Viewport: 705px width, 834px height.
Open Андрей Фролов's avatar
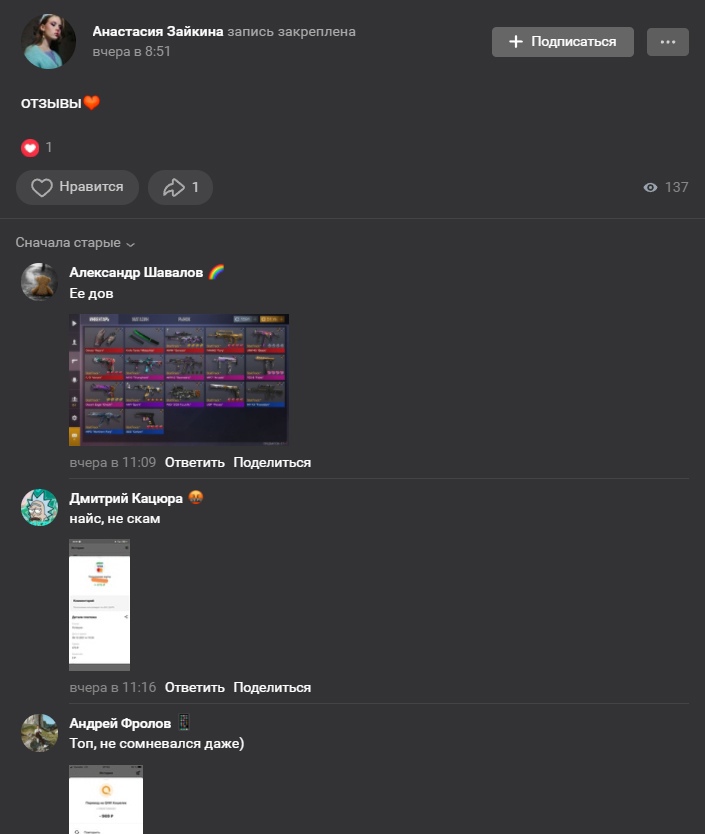[39, 733]
